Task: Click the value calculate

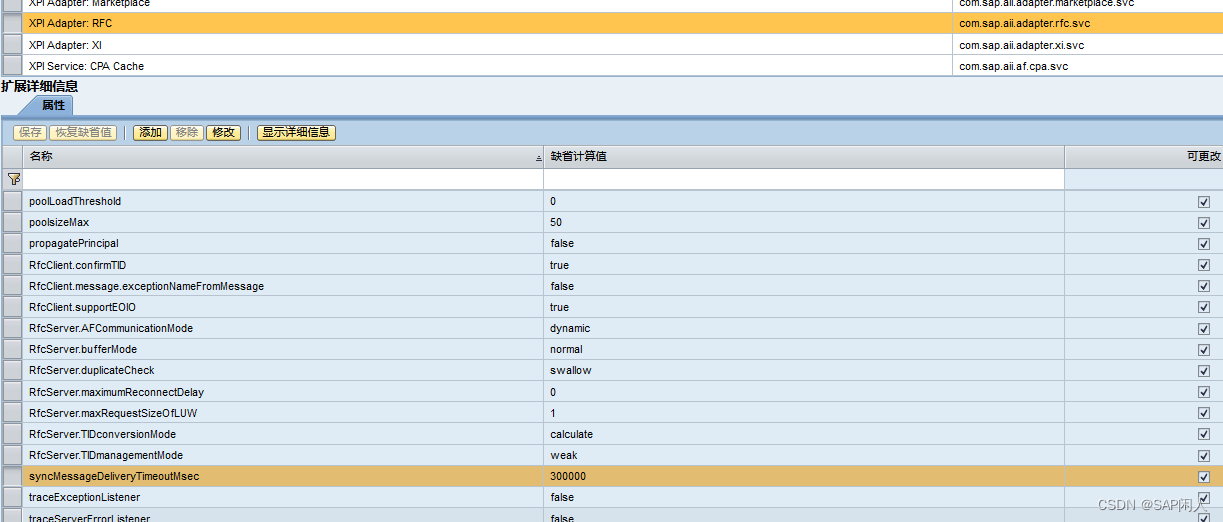Action: (x=571, y=434)
